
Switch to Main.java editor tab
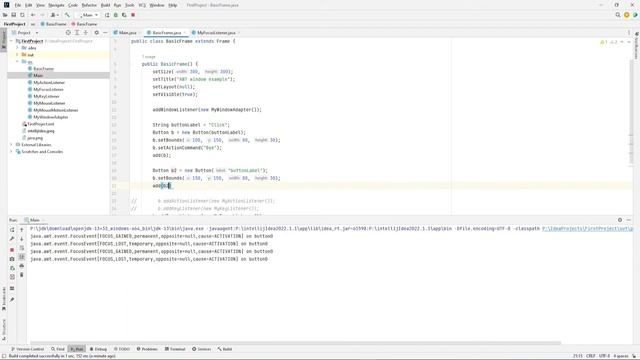pos(128,33)
